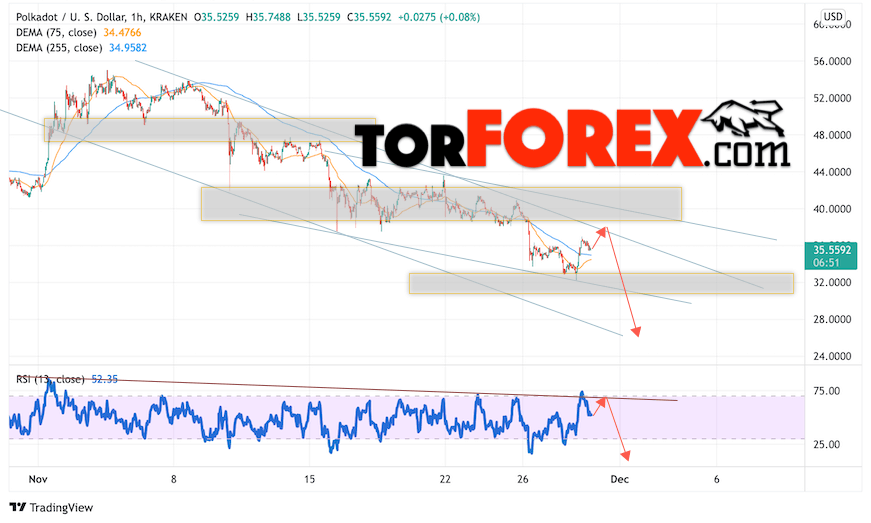The height and width of the screenshot is (523, 871).
Task: Click the TradingView logo icon
Action: [x=18, y=507]
